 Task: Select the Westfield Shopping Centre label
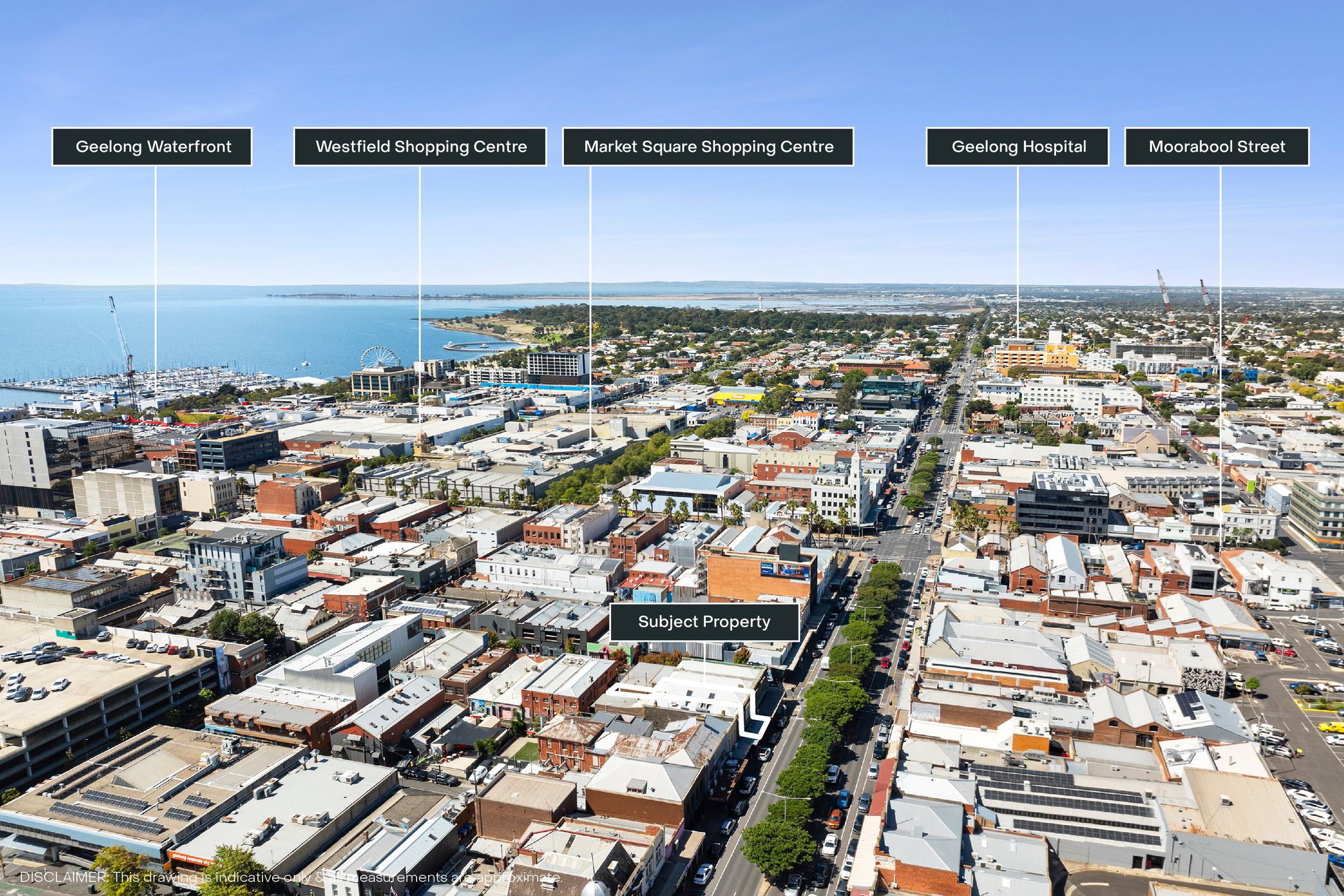(420, 147)
